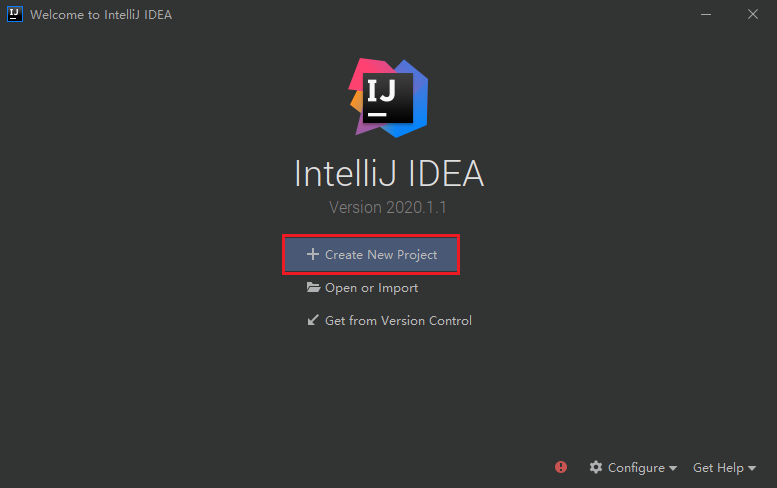
Task: Click the large IntelliJ IDEA logo
Action: (x=389, y=97)
